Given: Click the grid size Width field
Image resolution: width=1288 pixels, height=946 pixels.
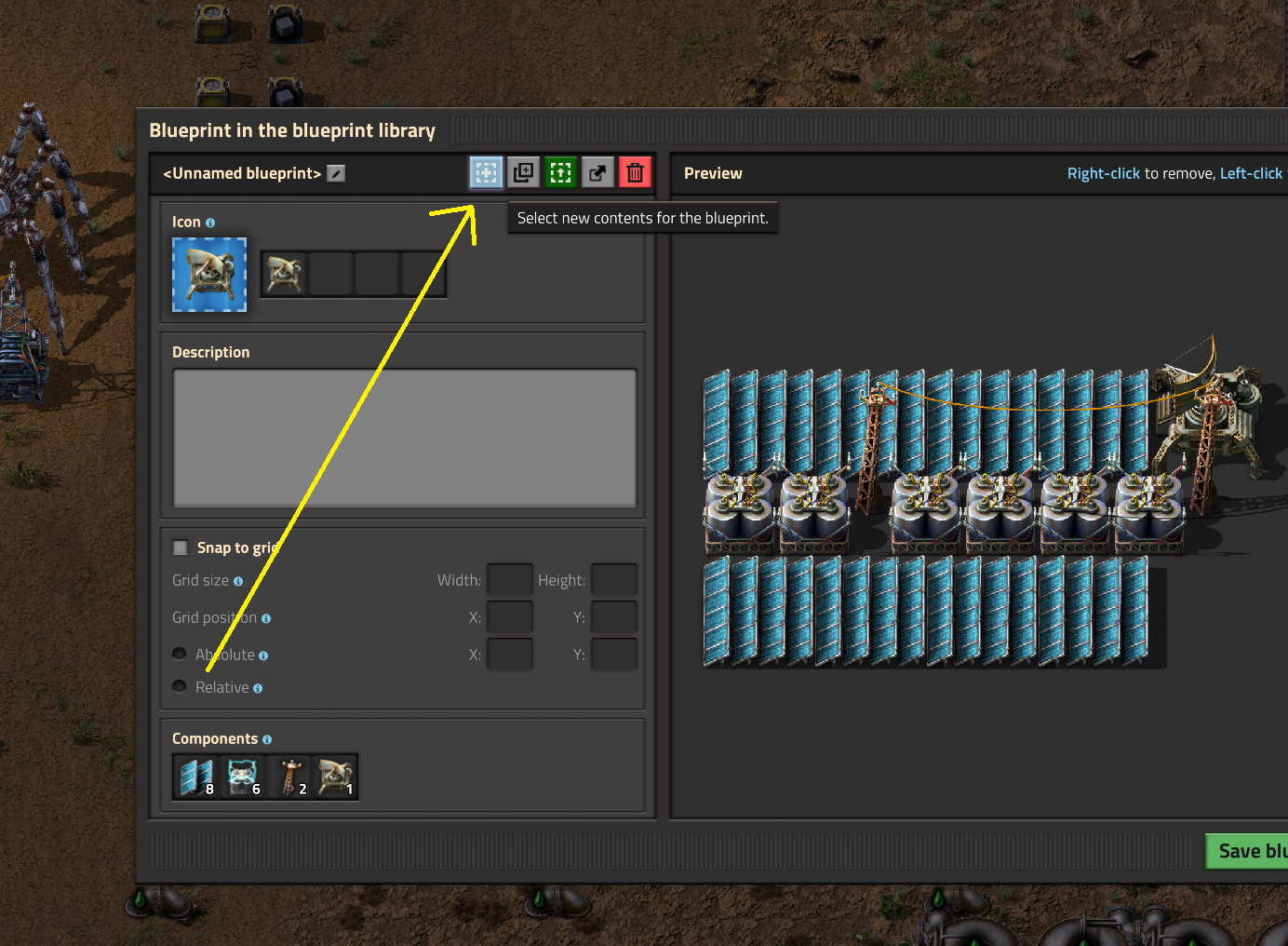Looking at the screenshot, I should click(x=510, y=579).
